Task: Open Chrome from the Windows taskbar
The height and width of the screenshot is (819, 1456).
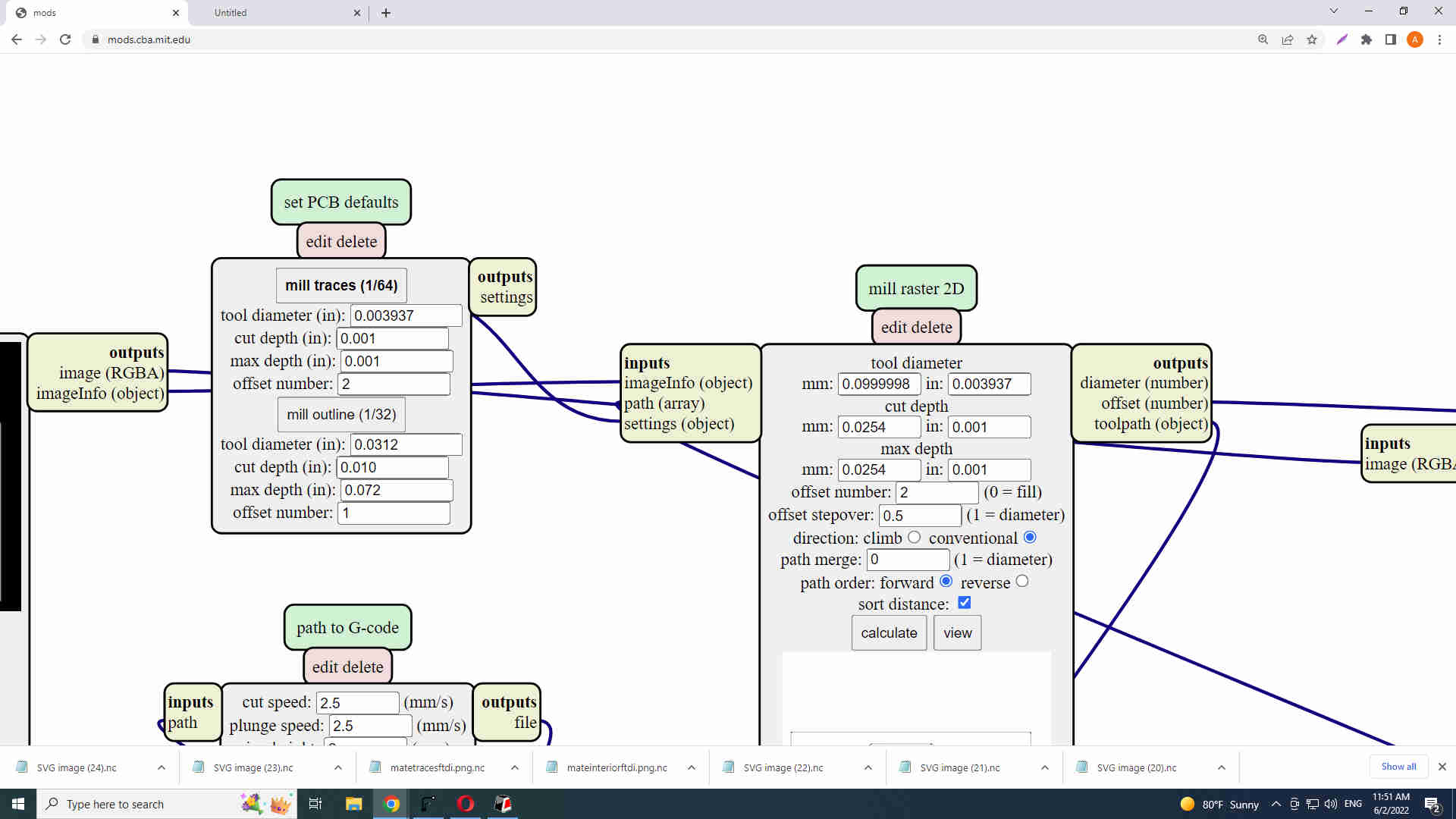Action: click(391, 804)
